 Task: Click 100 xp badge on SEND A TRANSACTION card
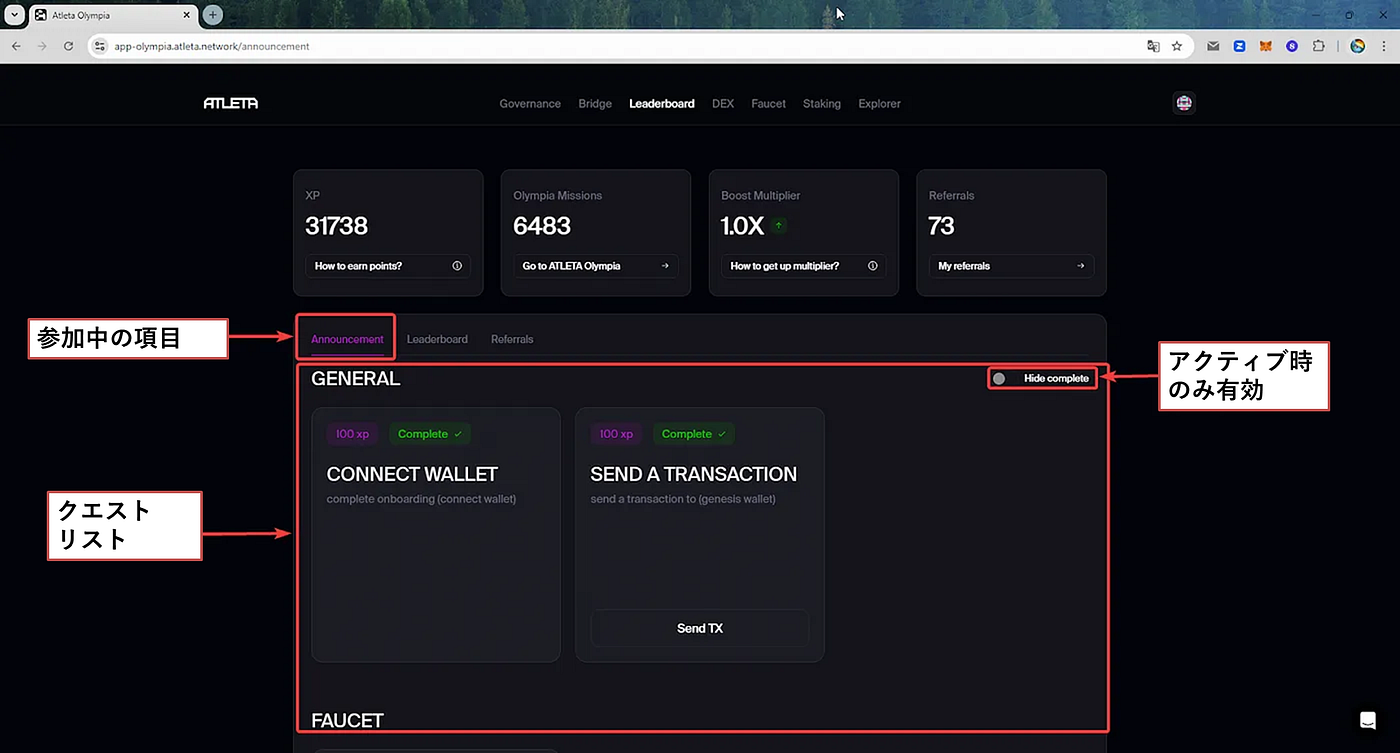(616, 434)
